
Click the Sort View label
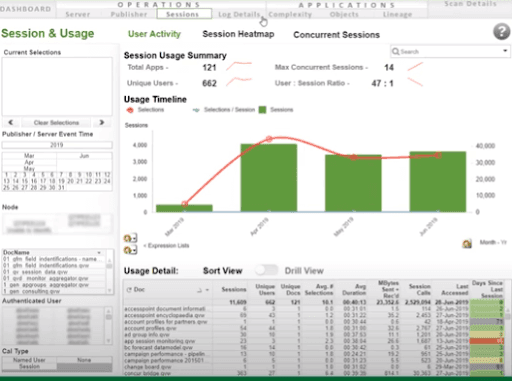(x=223, y=271)
